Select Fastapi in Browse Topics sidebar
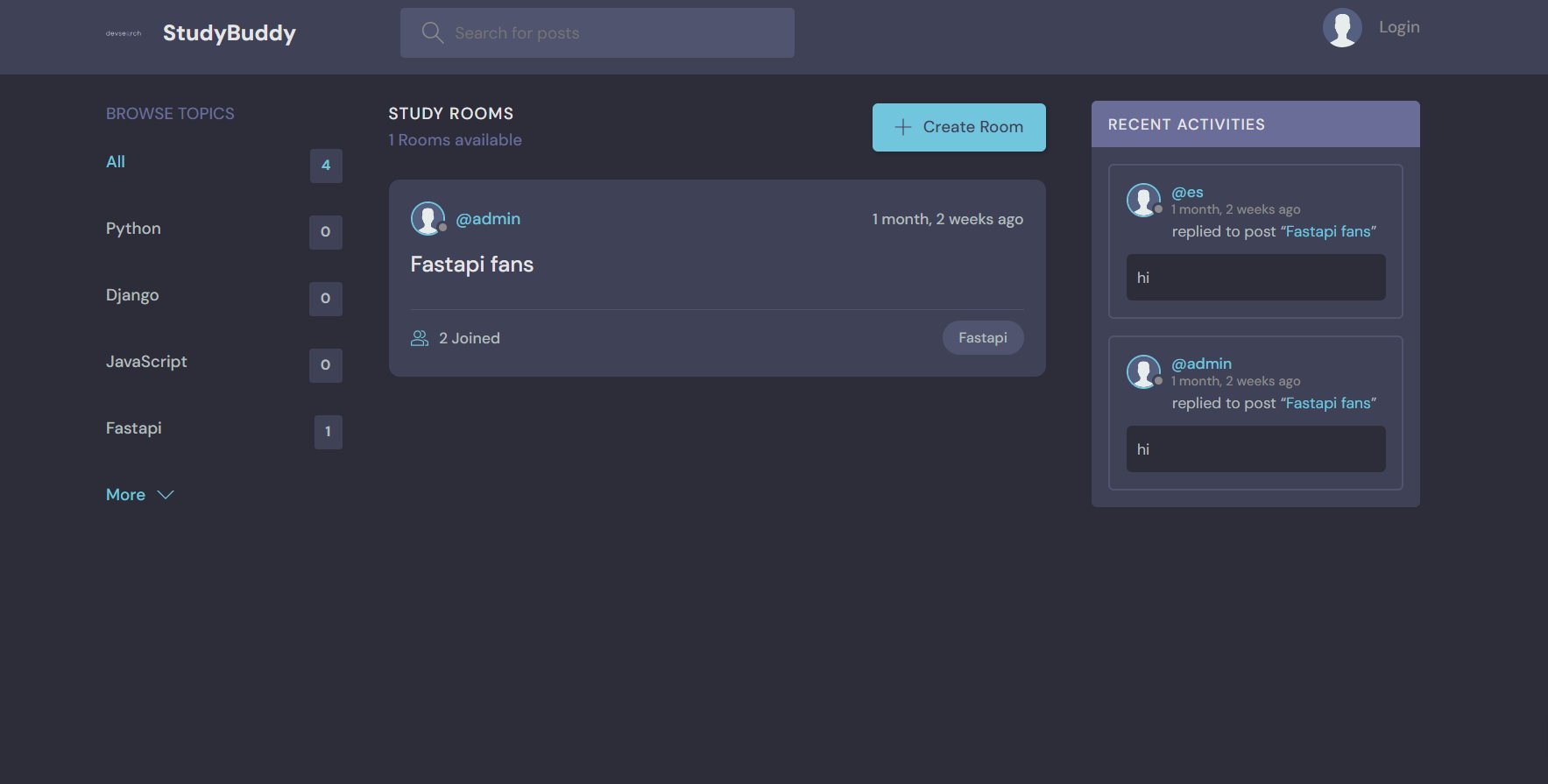Image resolution: width=1548 pixels, height=784 pixels. 134,428
